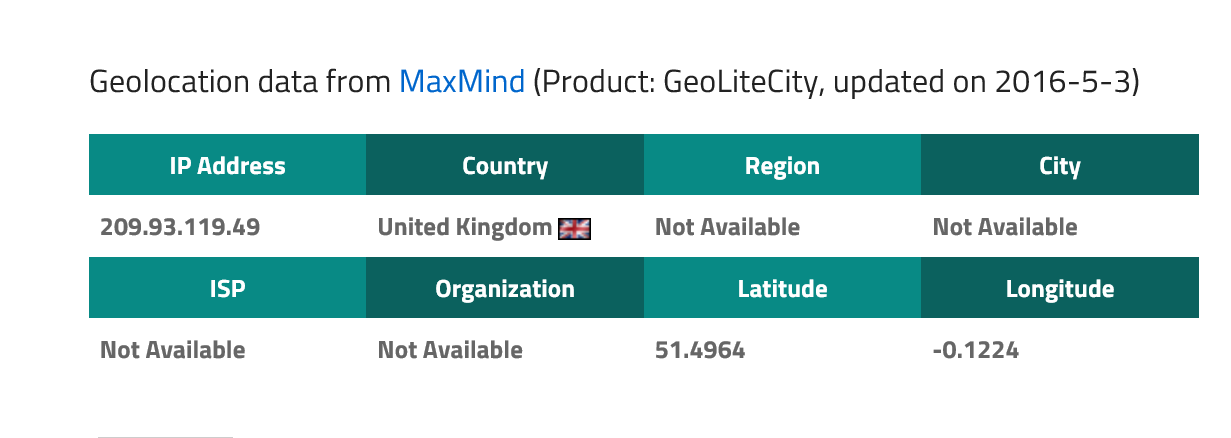Viewport: 1231px width, 438px height.
Task: Click the Latitude column header
Action: [x=782, y=290]
